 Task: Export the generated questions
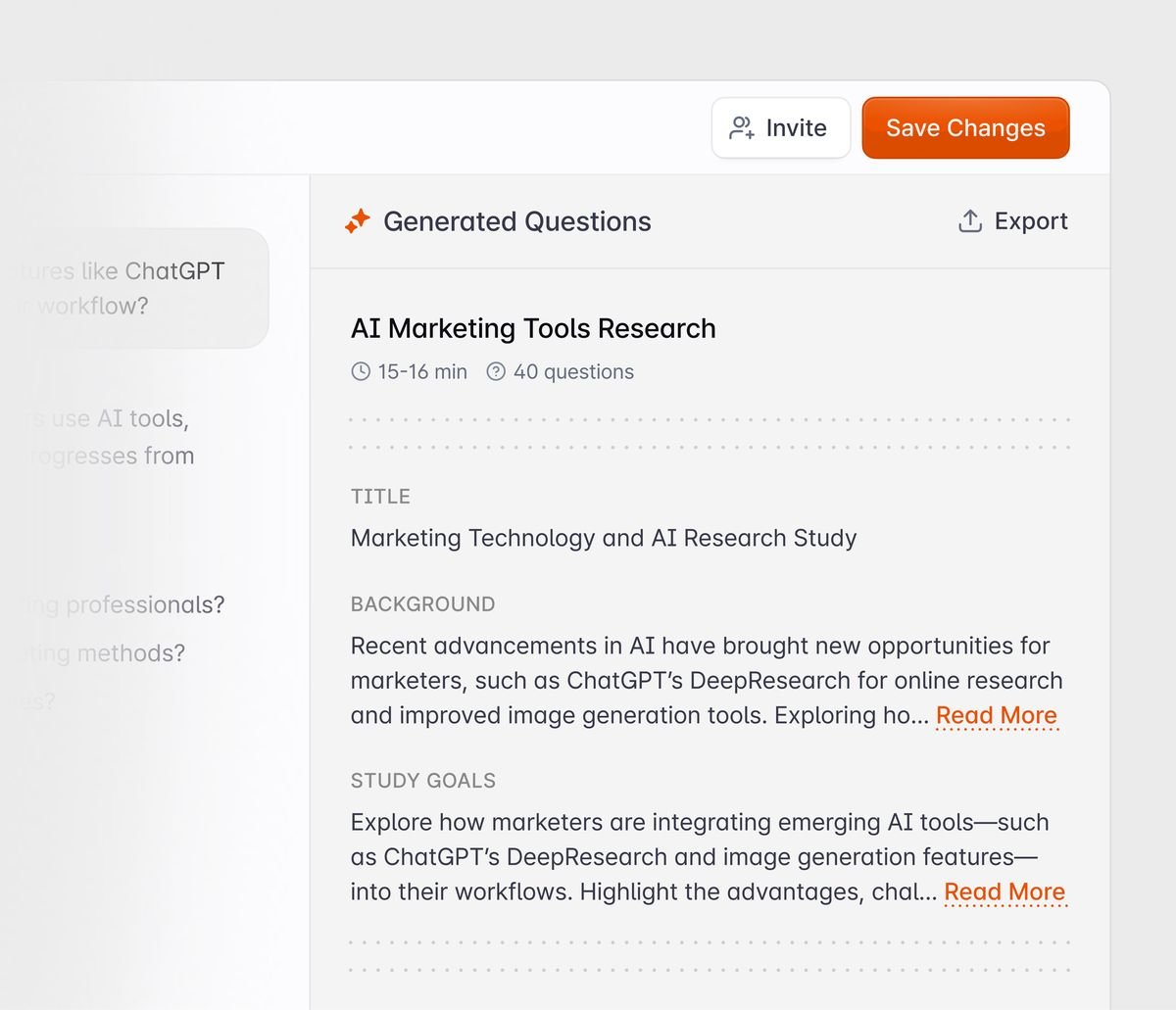tap(1012, 221)
